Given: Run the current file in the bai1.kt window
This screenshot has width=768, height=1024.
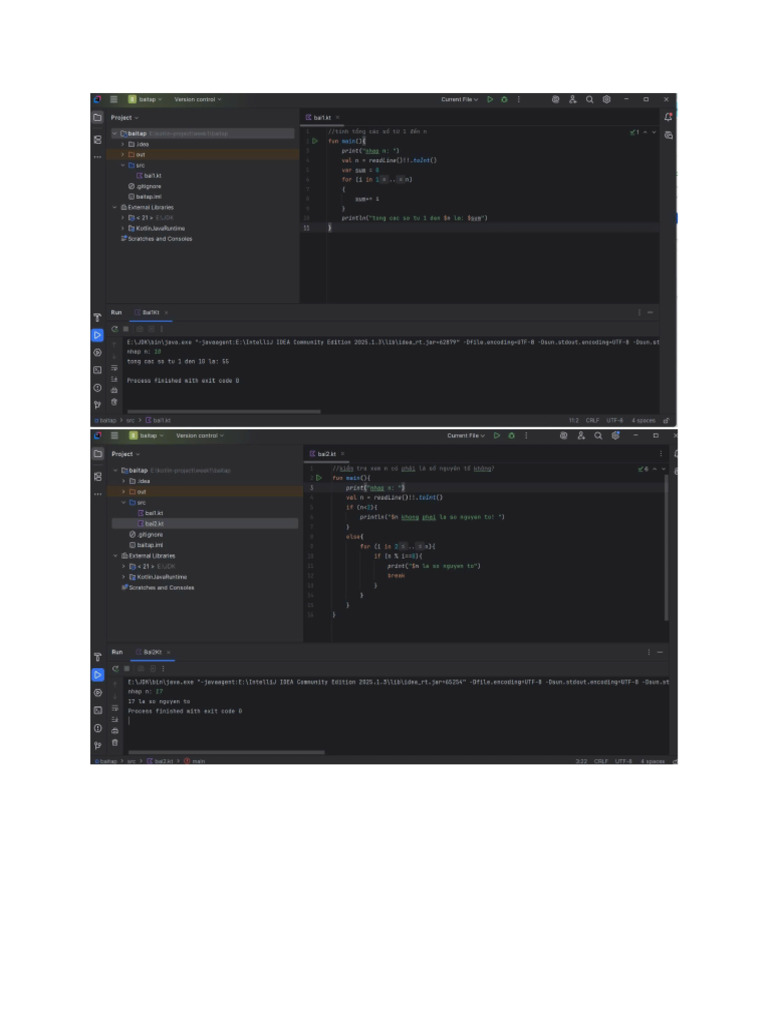Looking at the screenshot, I should coord(490,99).
